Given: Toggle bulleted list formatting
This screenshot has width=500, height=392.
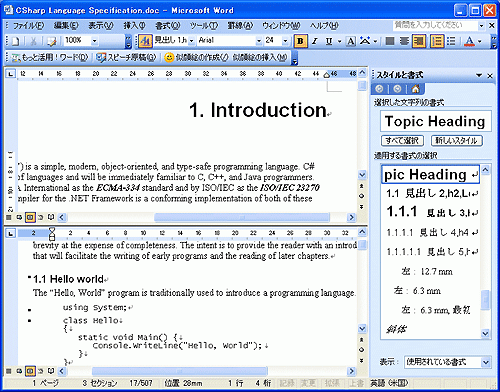Looking at the screenshot, I should [x=451, y=41].
